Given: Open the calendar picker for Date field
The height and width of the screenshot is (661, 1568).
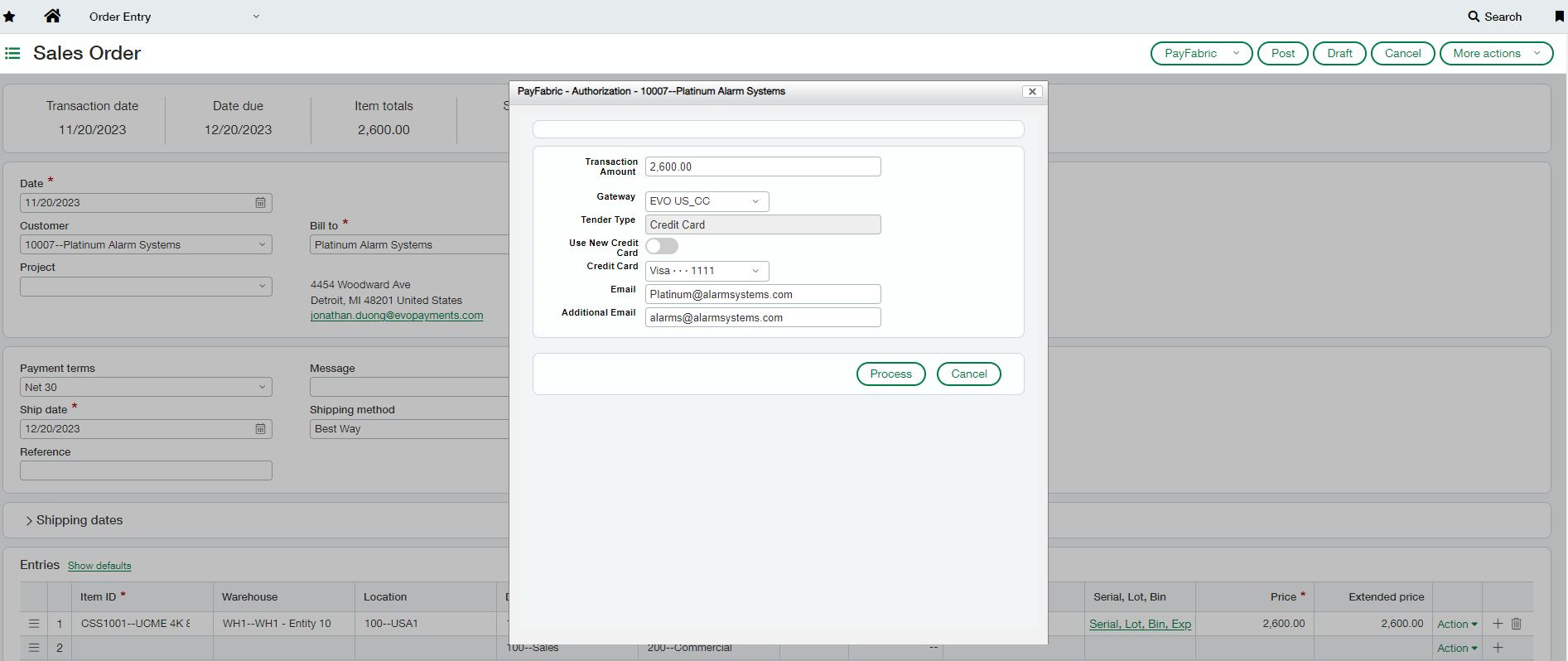Looking at the screenshot, I should pyautogui.click(x=260, y=203).
